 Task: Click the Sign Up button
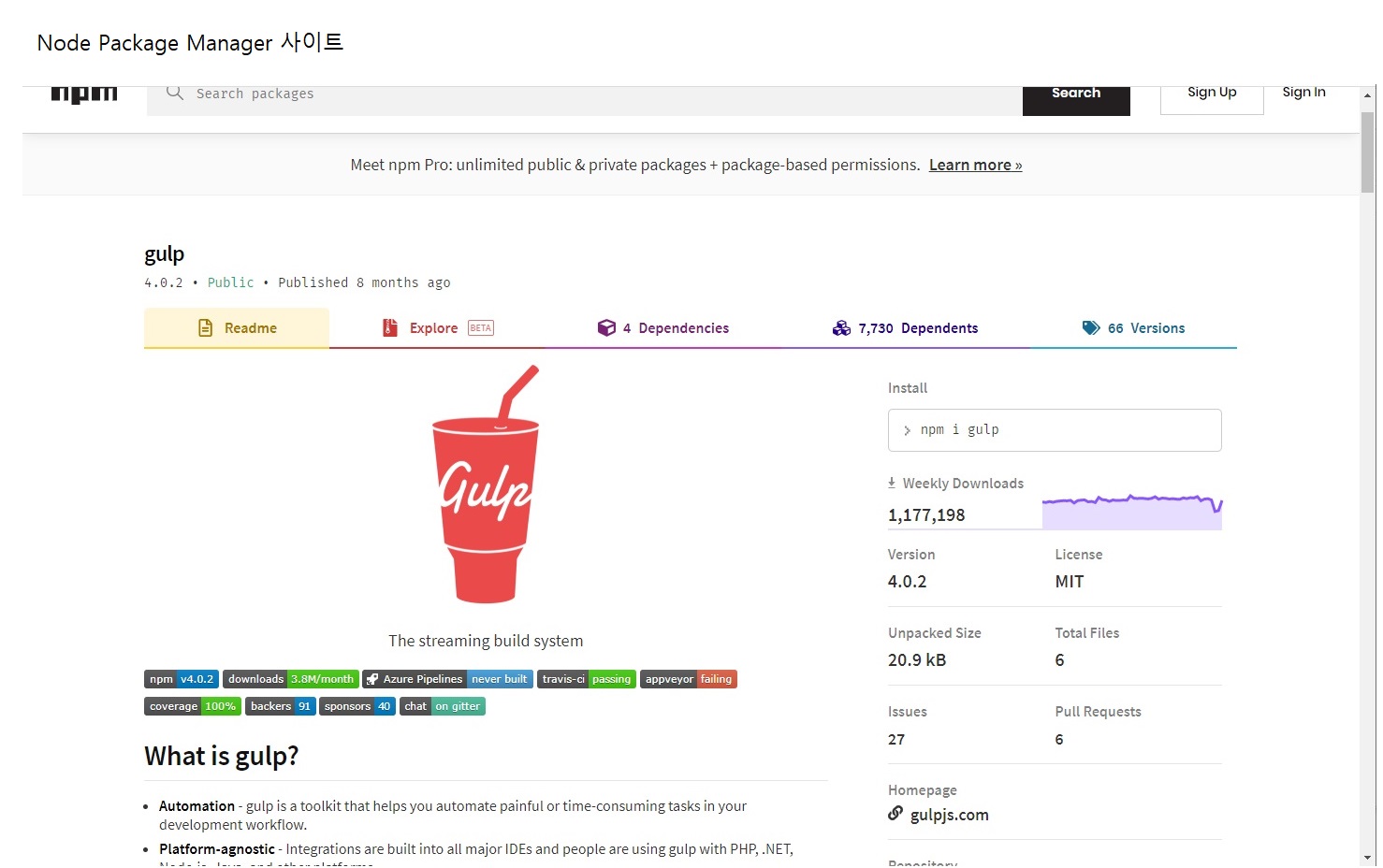click(1212, 94)
